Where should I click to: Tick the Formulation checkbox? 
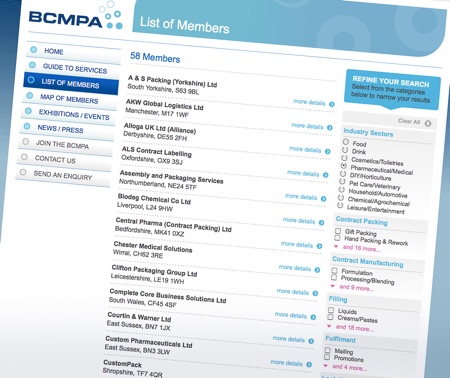click(335, 270)
